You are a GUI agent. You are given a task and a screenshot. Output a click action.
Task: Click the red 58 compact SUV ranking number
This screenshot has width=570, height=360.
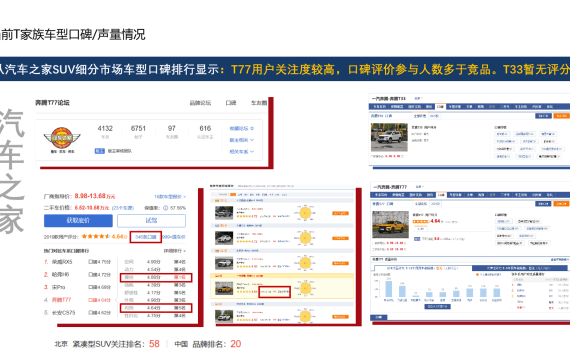tap(154, 344)
